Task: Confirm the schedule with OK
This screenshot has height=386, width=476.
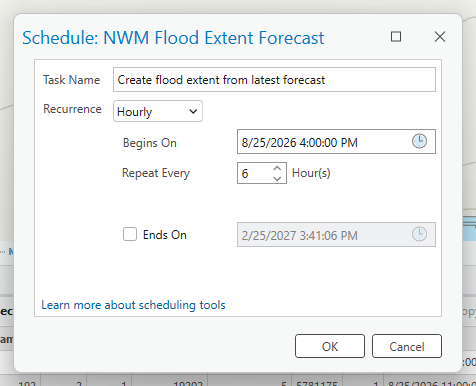Action: click(330, 346)
